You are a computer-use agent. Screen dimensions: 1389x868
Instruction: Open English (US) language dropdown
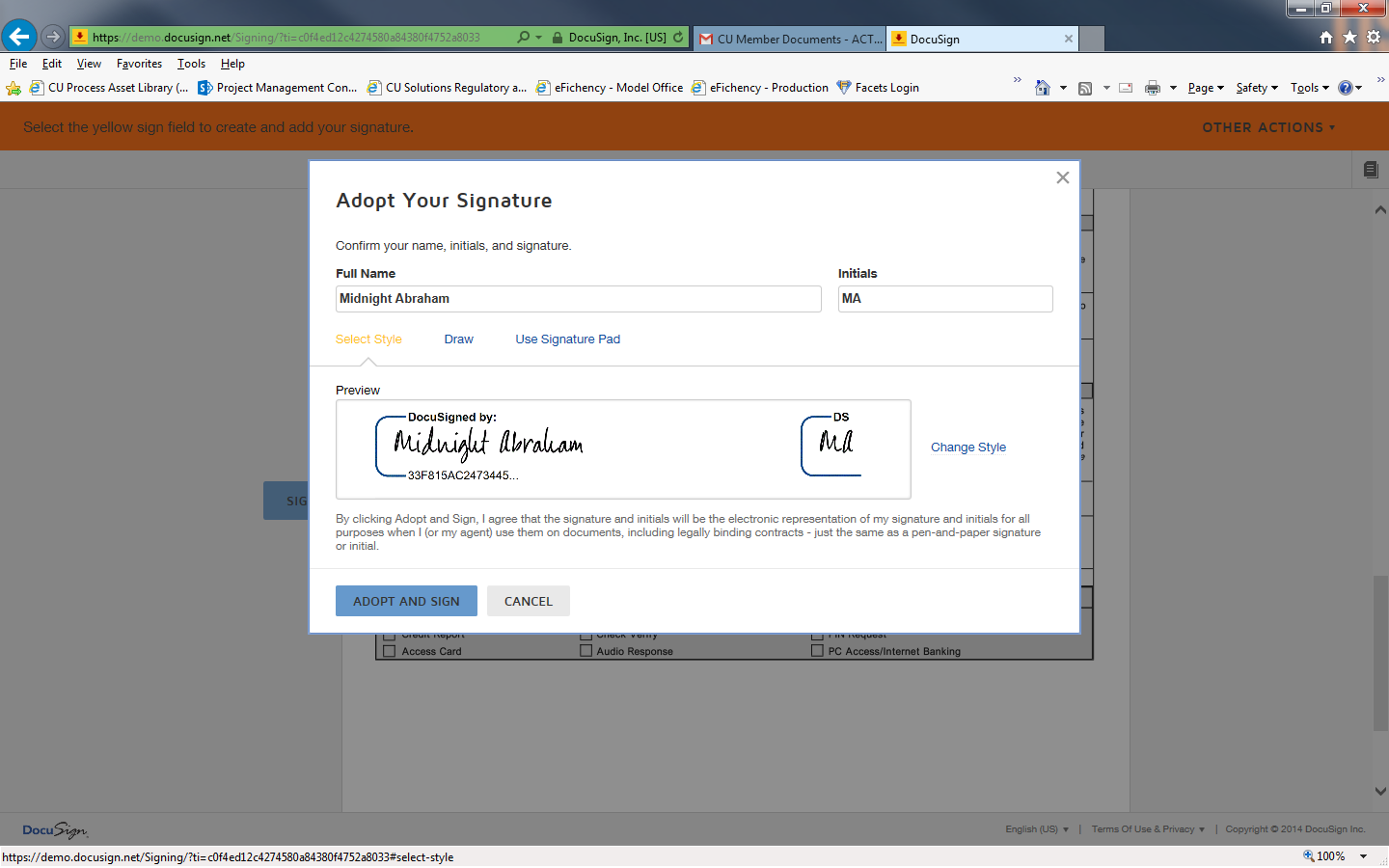point(1037,829)
